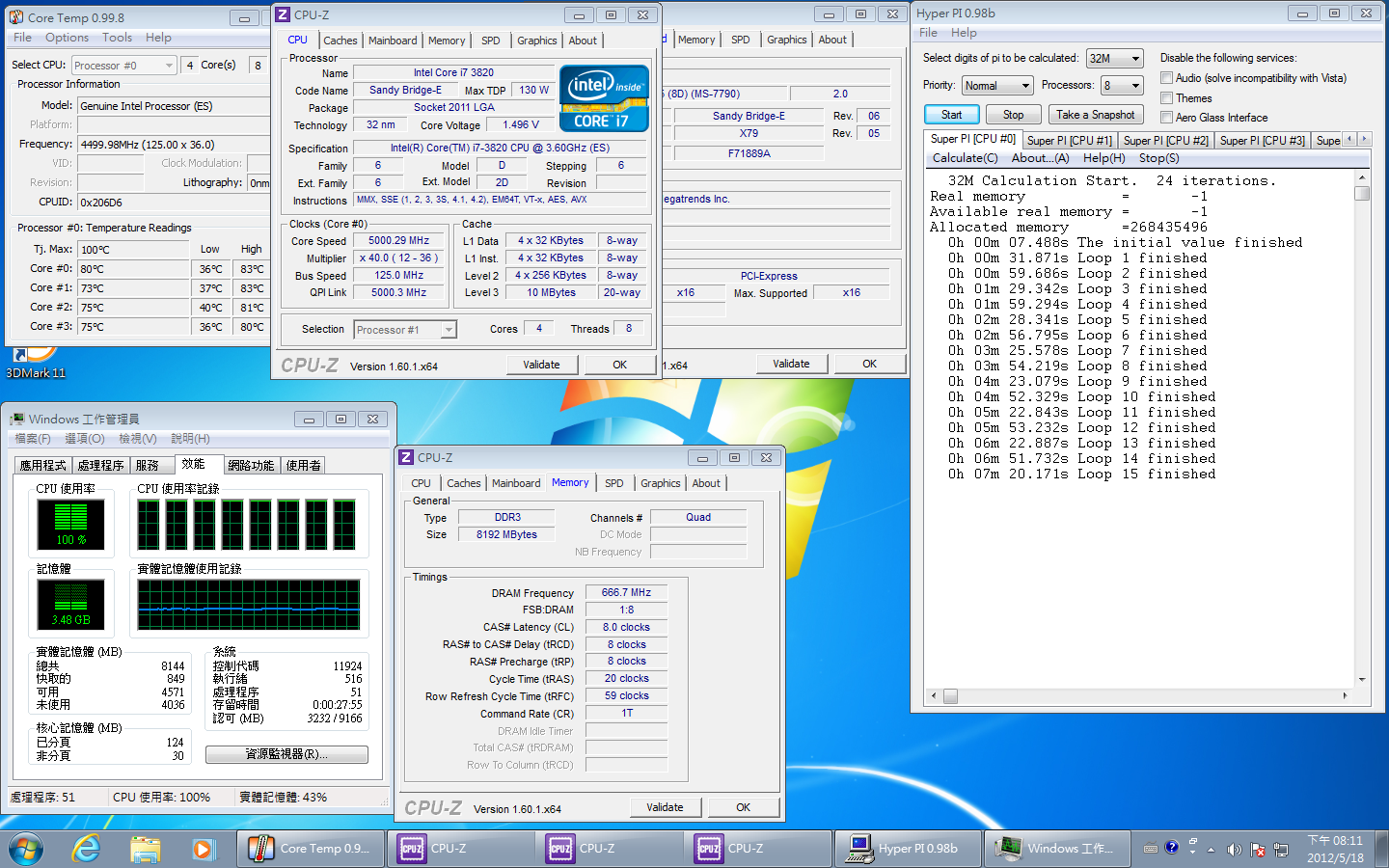The image size is (1389, 868).
Task: Click the Hyper PI horizontal scrollbar thumb
Action: 950,695
